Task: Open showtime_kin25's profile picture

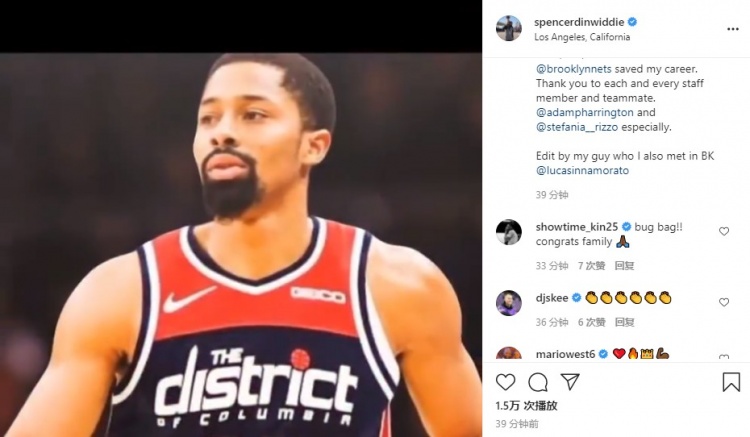Action: [x=509, y=232]
